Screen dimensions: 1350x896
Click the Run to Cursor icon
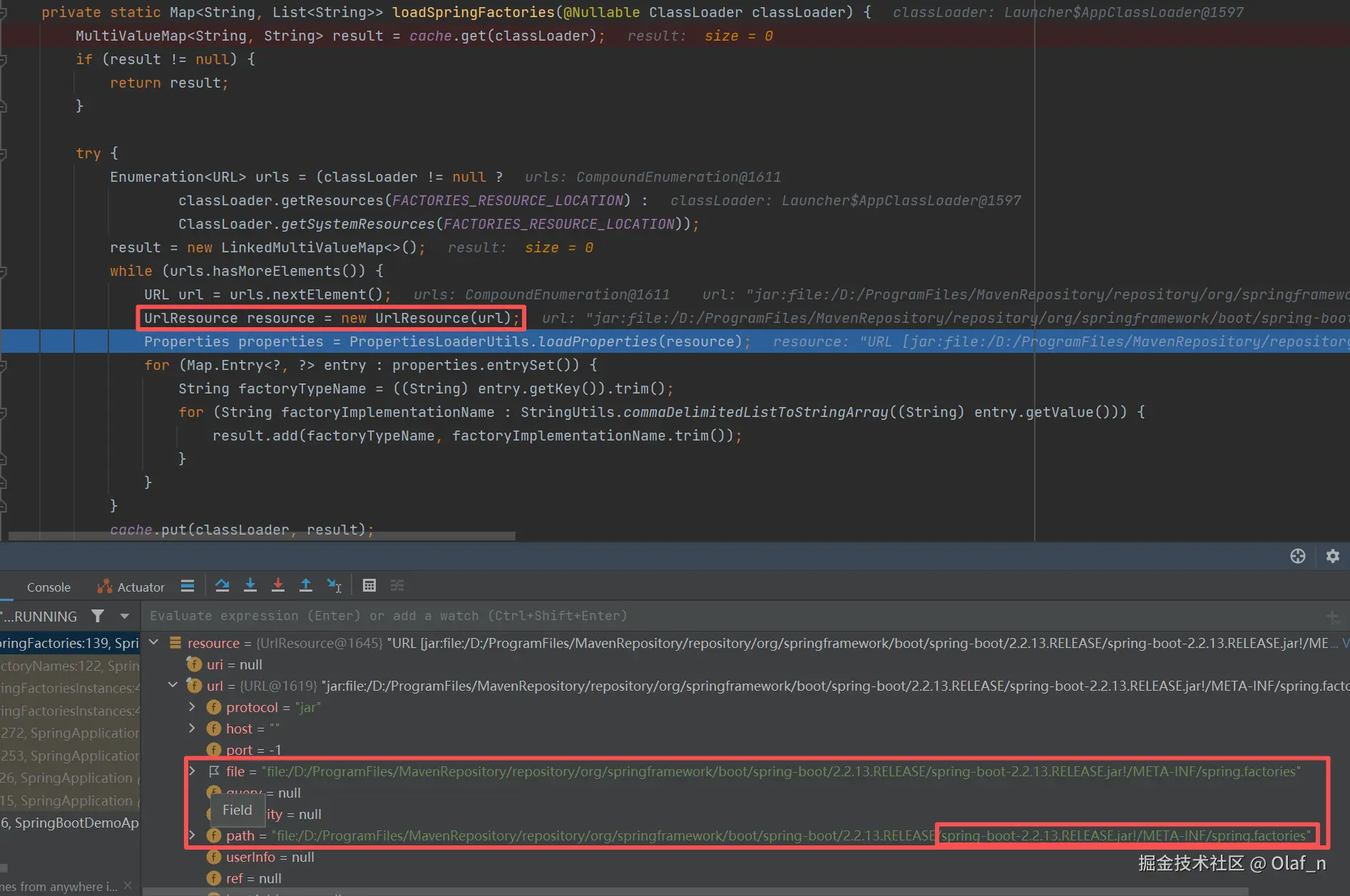click(x=334, y=586)
